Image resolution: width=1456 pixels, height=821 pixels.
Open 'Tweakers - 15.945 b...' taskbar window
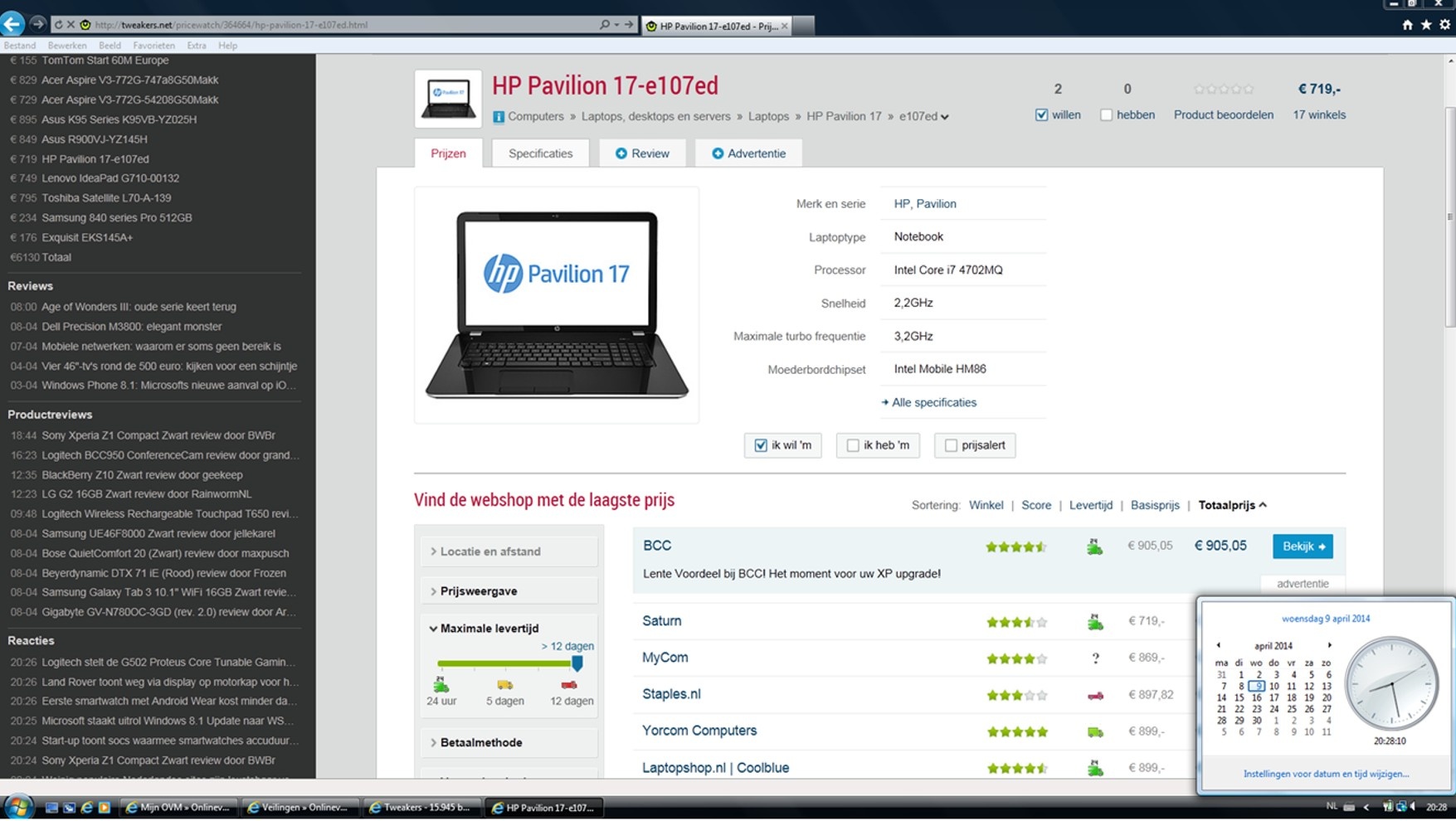[x=421, y=807]
